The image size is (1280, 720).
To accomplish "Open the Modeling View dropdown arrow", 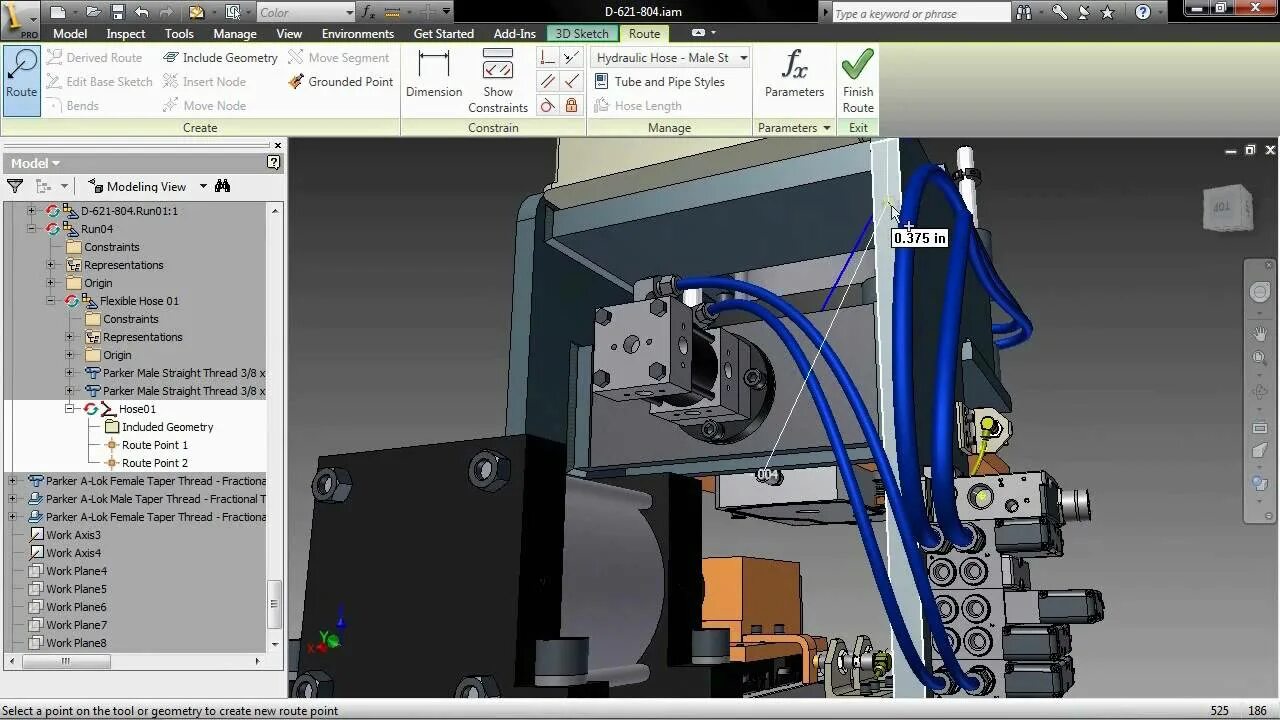I will coord(203,186).
